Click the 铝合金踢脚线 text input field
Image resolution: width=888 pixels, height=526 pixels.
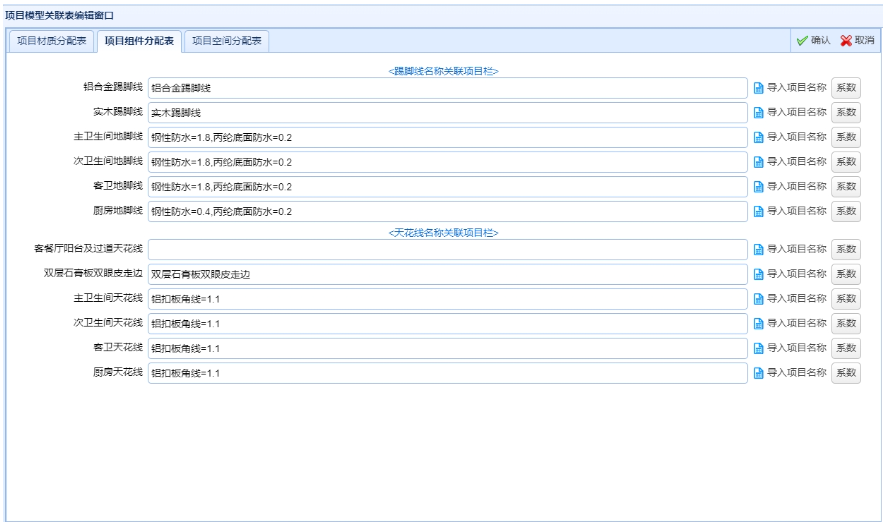pos(447,88)
